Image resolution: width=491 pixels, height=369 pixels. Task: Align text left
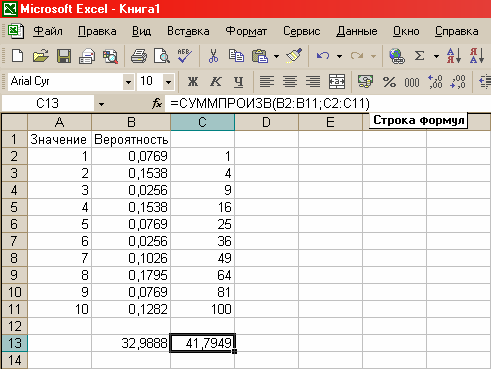(x=267, y=81)
